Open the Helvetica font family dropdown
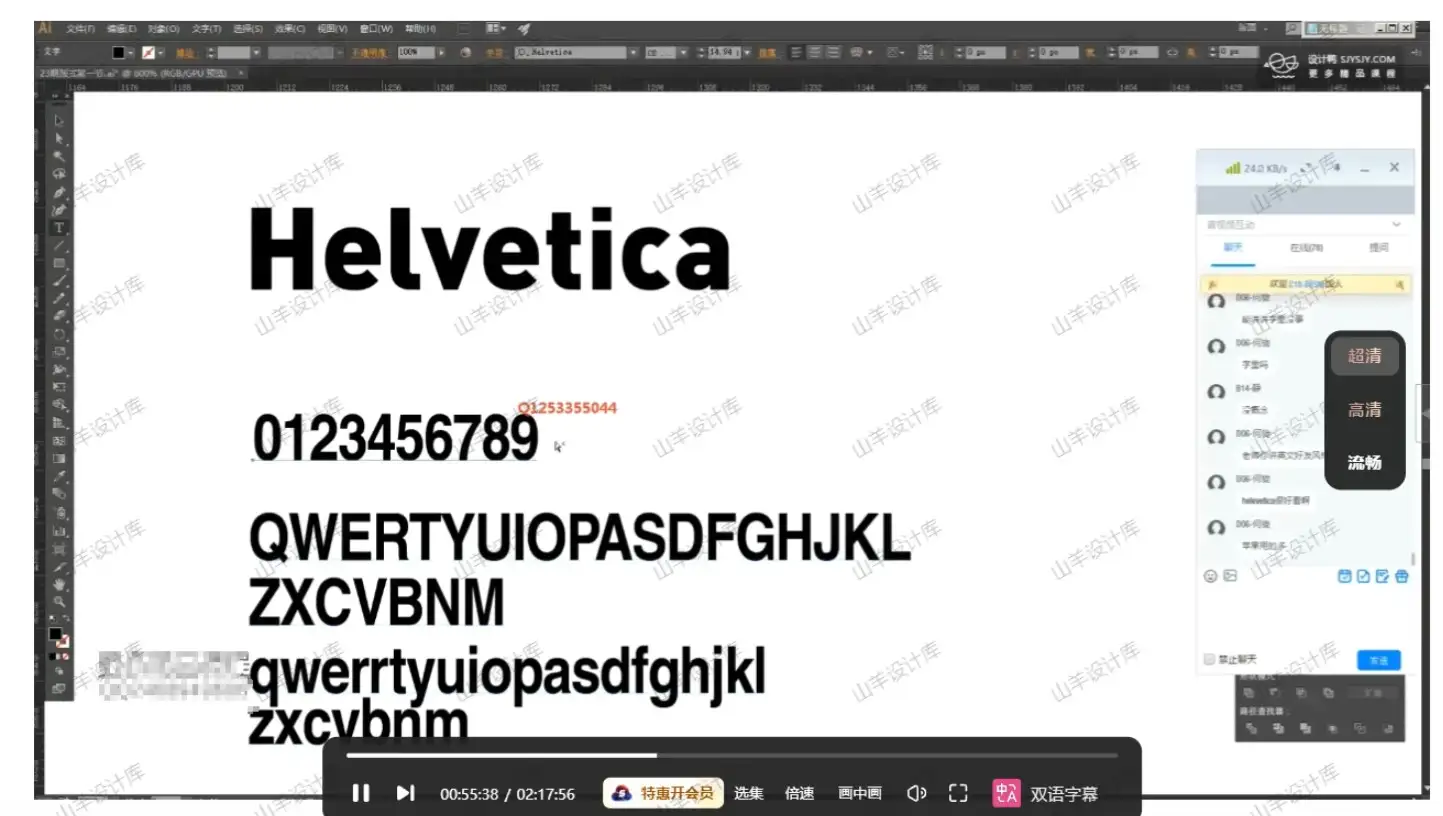 coord(633,52)
